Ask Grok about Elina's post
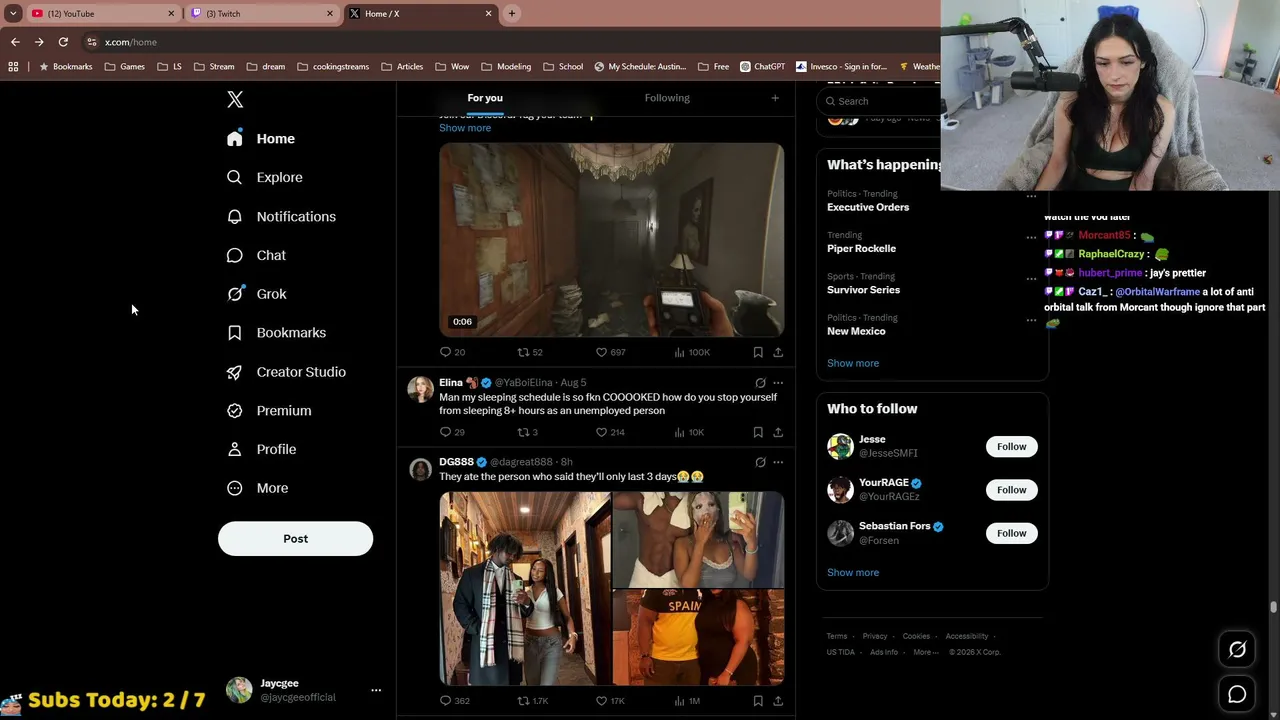1280x720 pixels. coord(760,383)
